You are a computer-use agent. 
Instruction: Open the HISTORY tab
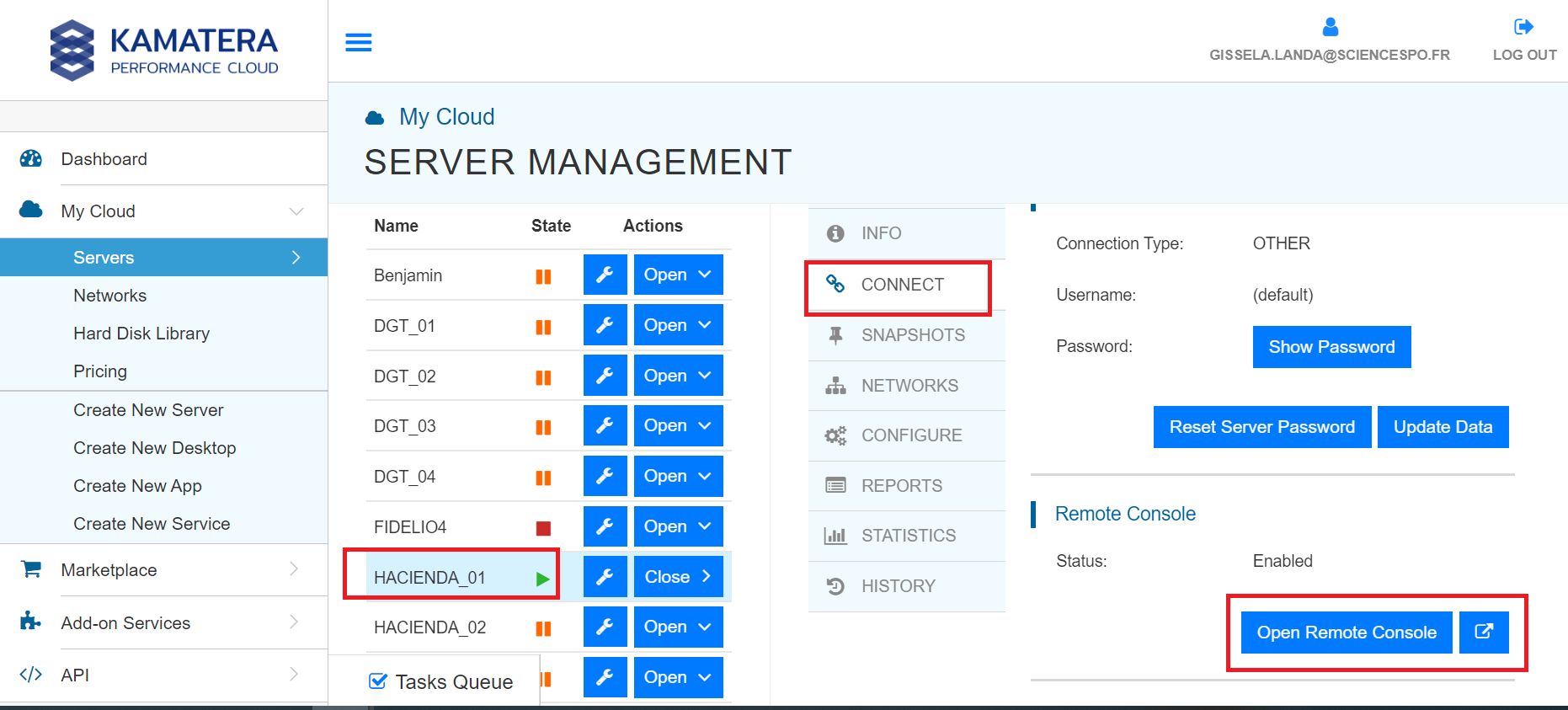coord(907,586)
